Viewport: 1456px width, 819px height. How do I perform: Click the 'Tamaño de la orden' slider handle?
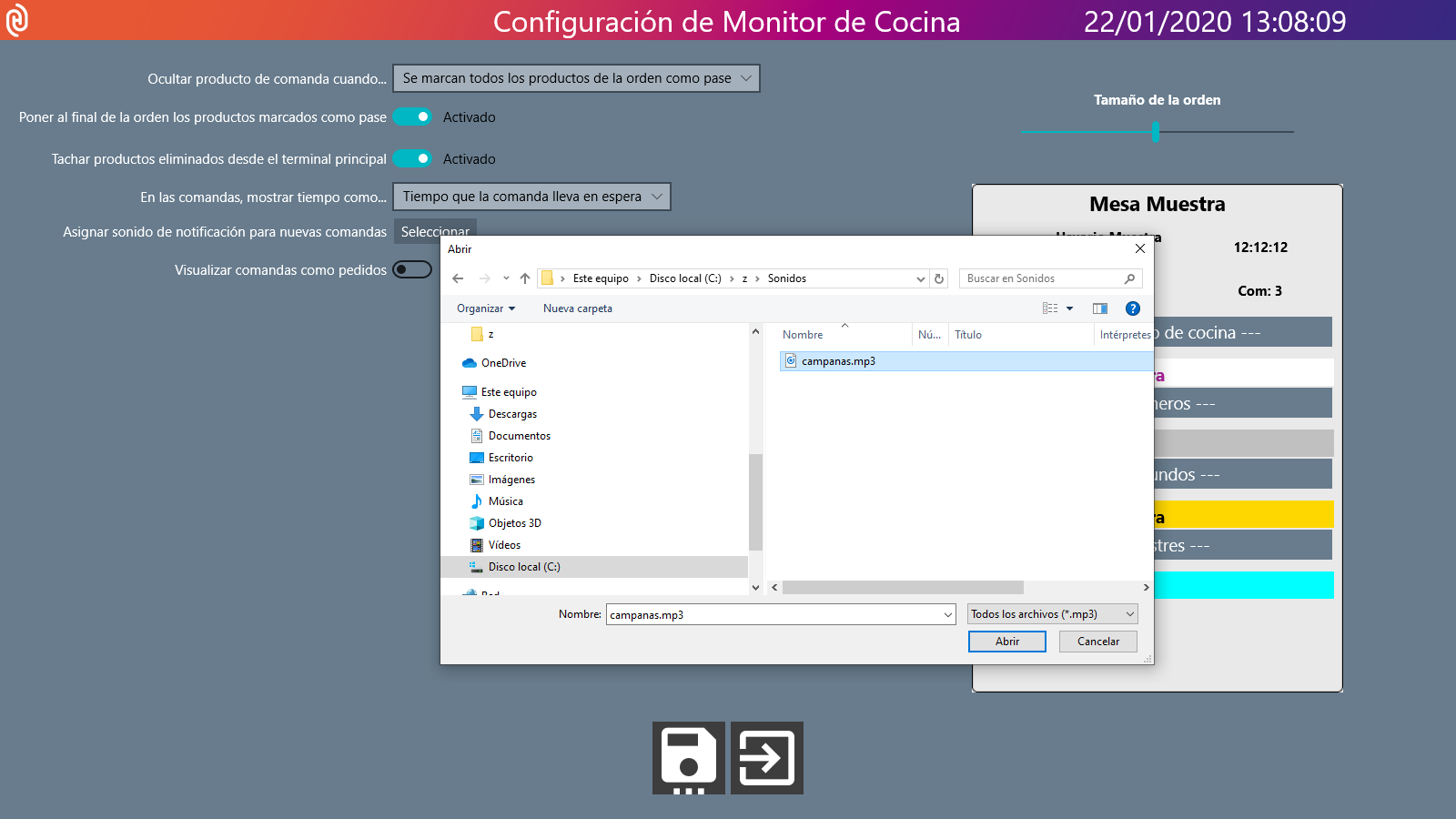coord(1155,132)
